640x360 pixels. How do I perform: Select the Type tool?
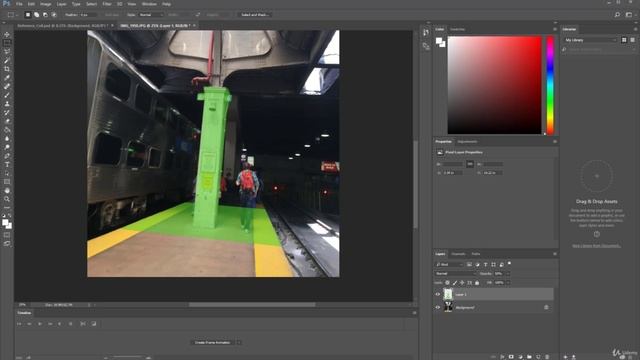(7, 164)
